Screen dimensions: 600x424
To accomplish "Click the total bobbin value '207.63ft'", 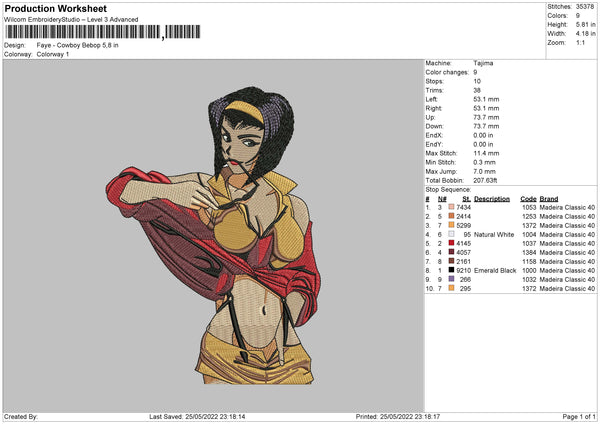I will pyautogui.click(x=485, y=180).
